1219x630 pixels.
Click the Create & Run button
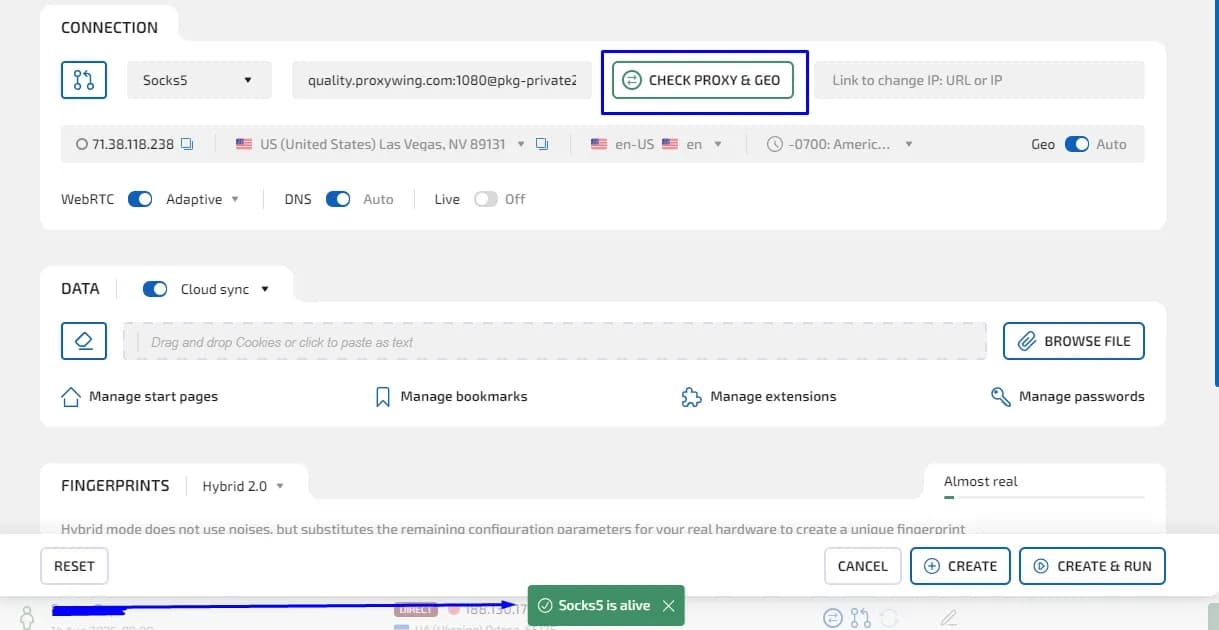point(1092,566)
